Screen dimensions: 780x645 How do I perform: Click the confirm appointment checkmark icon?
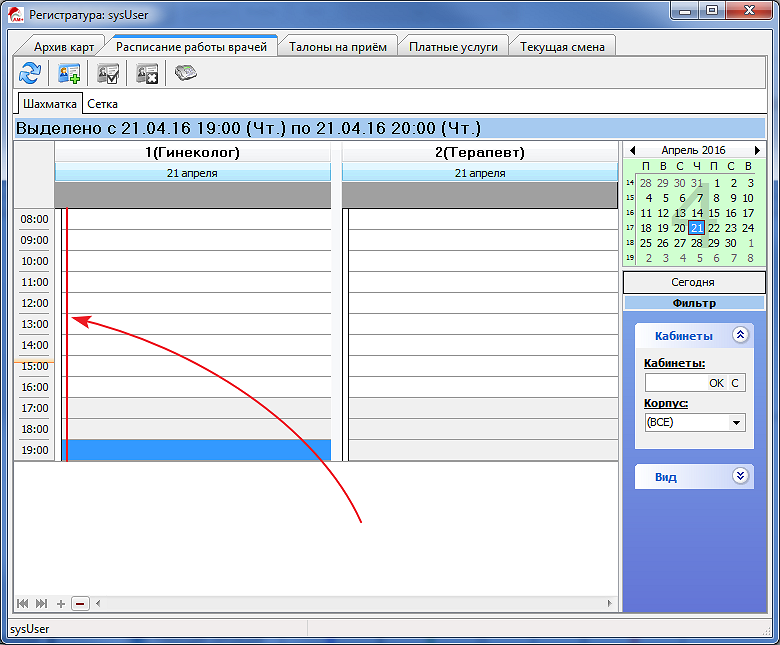108,73
